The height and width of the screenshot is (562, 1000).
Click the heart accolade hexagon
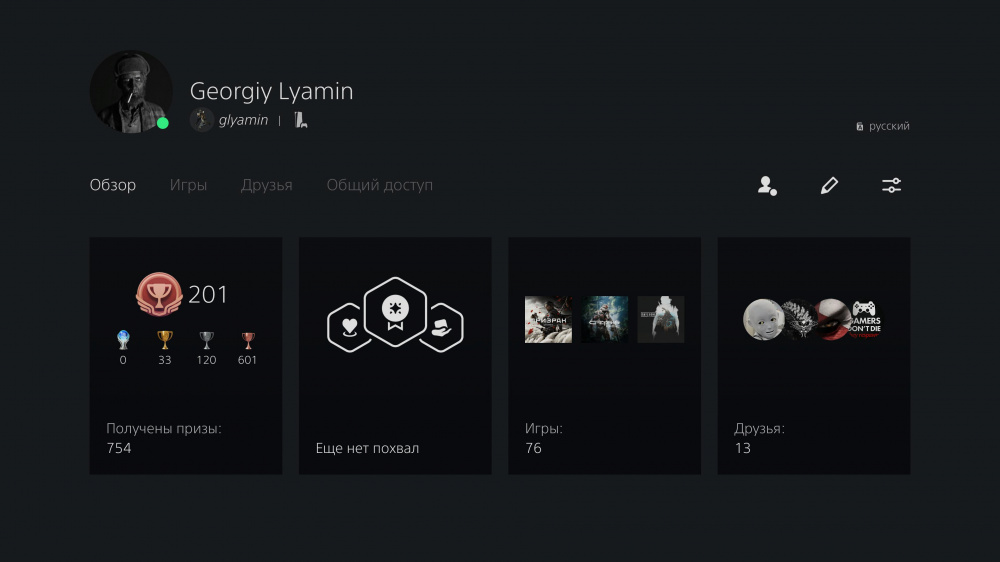click(x=349, y=327)
